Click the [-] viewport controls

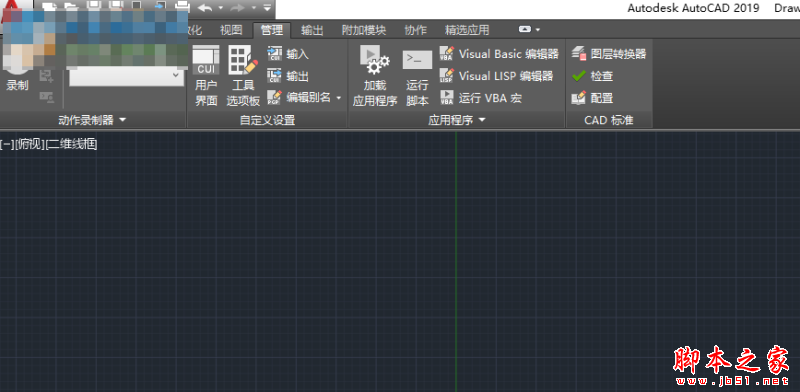click(x=7, y=144)
